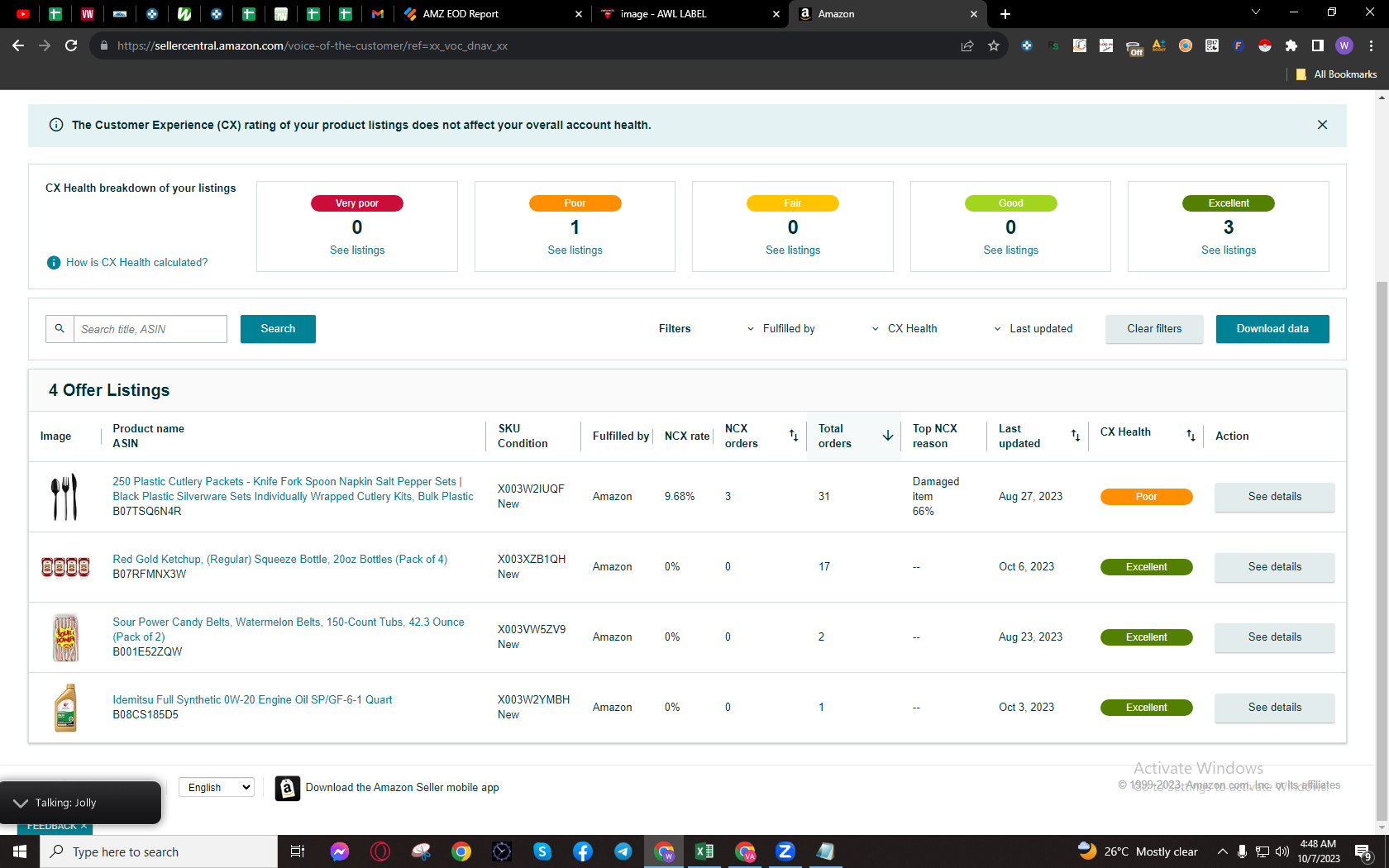This screenshot has width=1389, height=868.
Task: Click the Clear filters button
Action: click(1154, 329)
